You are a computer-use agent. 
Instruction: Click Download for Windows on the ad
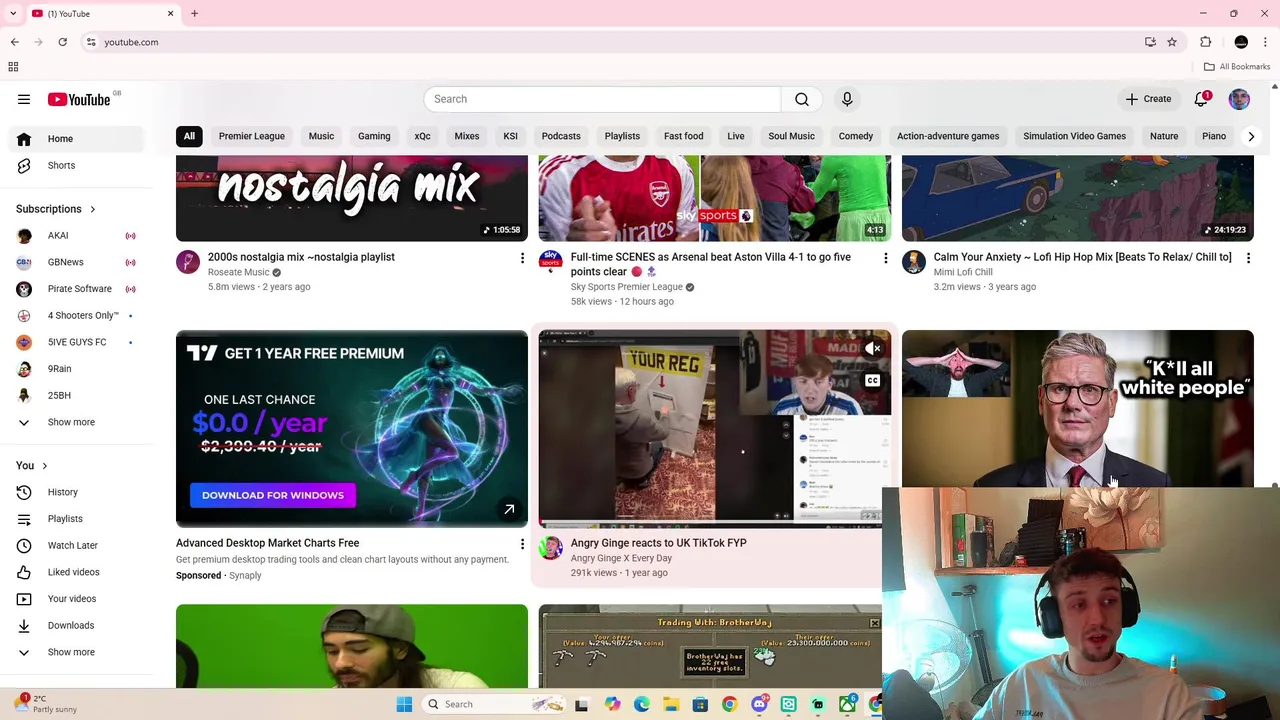click(273, 495)
